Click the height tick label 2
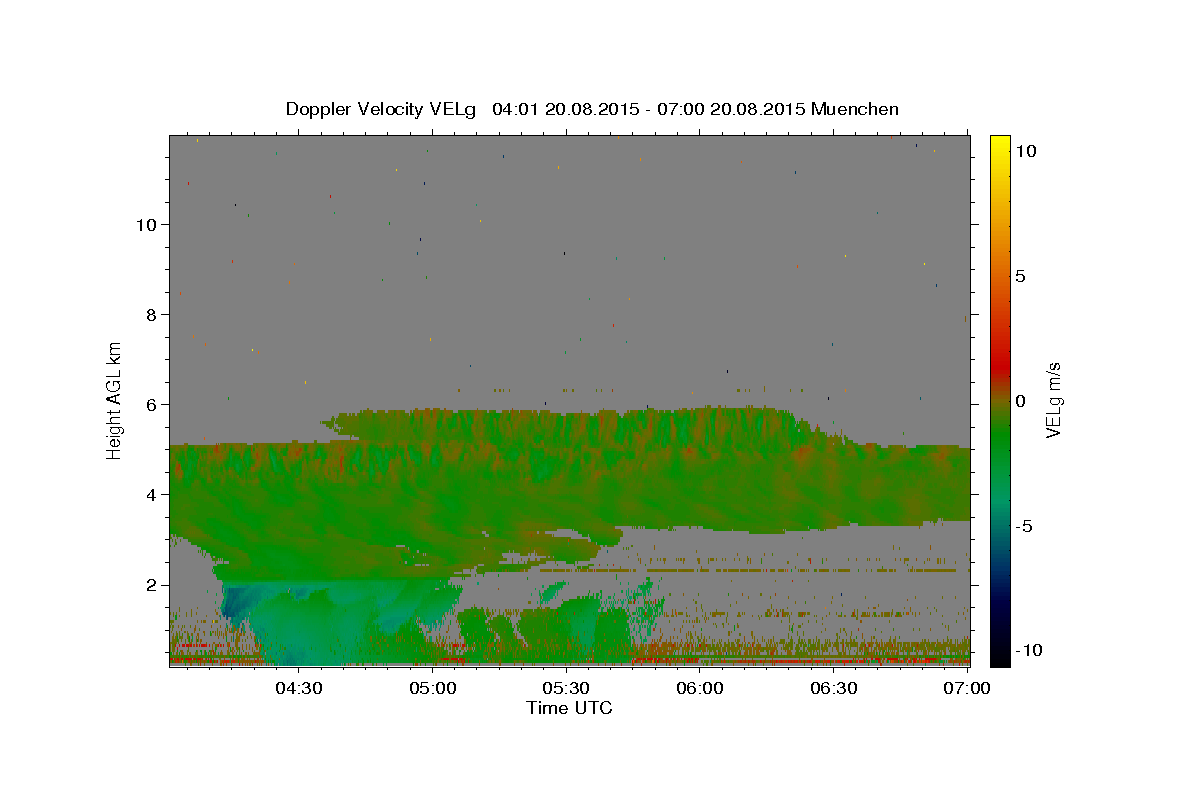Viewport: 1200px width, 800px height. coord(152,585)
